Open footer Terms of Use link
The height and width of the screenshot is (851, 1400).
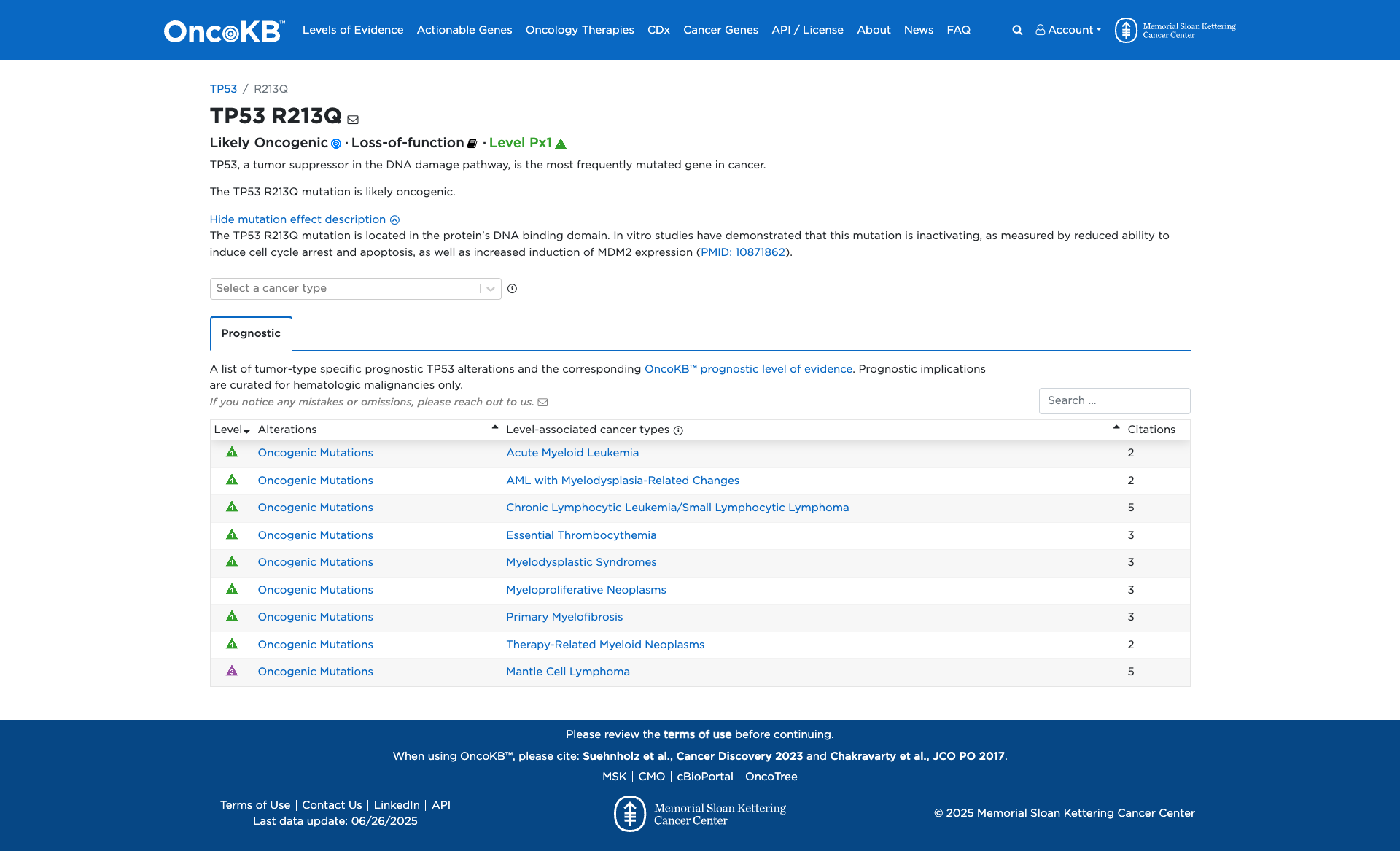pyautogui.click(x=255, y=805)
